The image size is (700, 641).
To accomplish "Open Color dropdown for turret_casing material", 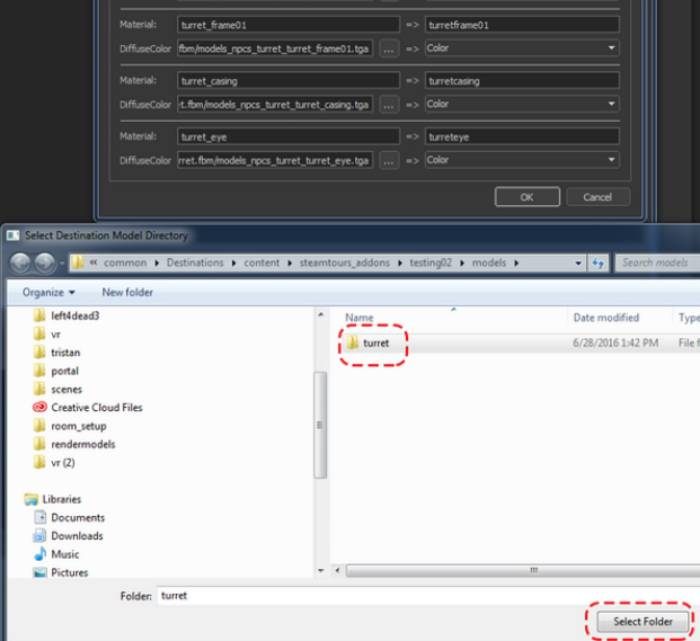I will [x=521, y=104].
